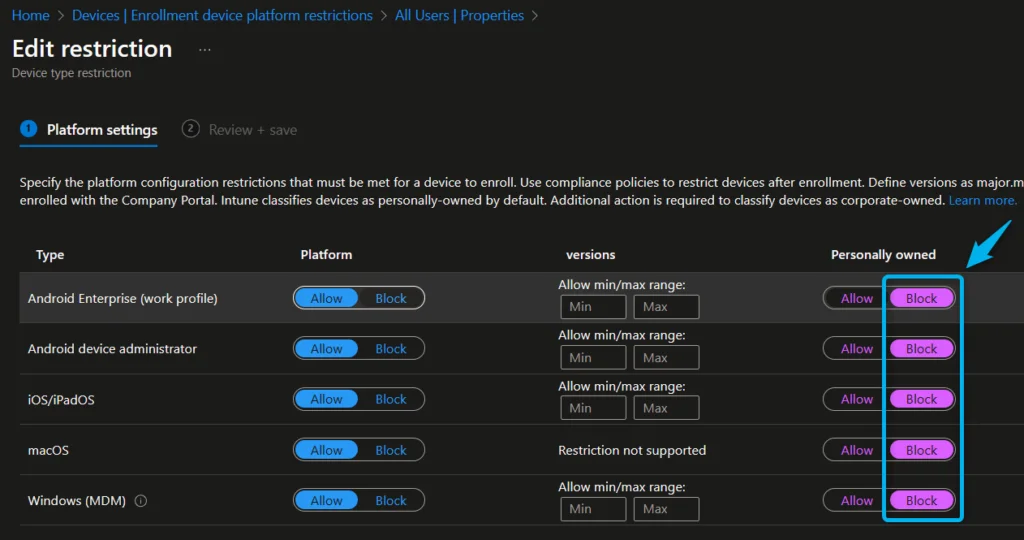Navigate to Home in the breadcrumb
Screen dimensions: 1024x540
(x=31, y=15)
